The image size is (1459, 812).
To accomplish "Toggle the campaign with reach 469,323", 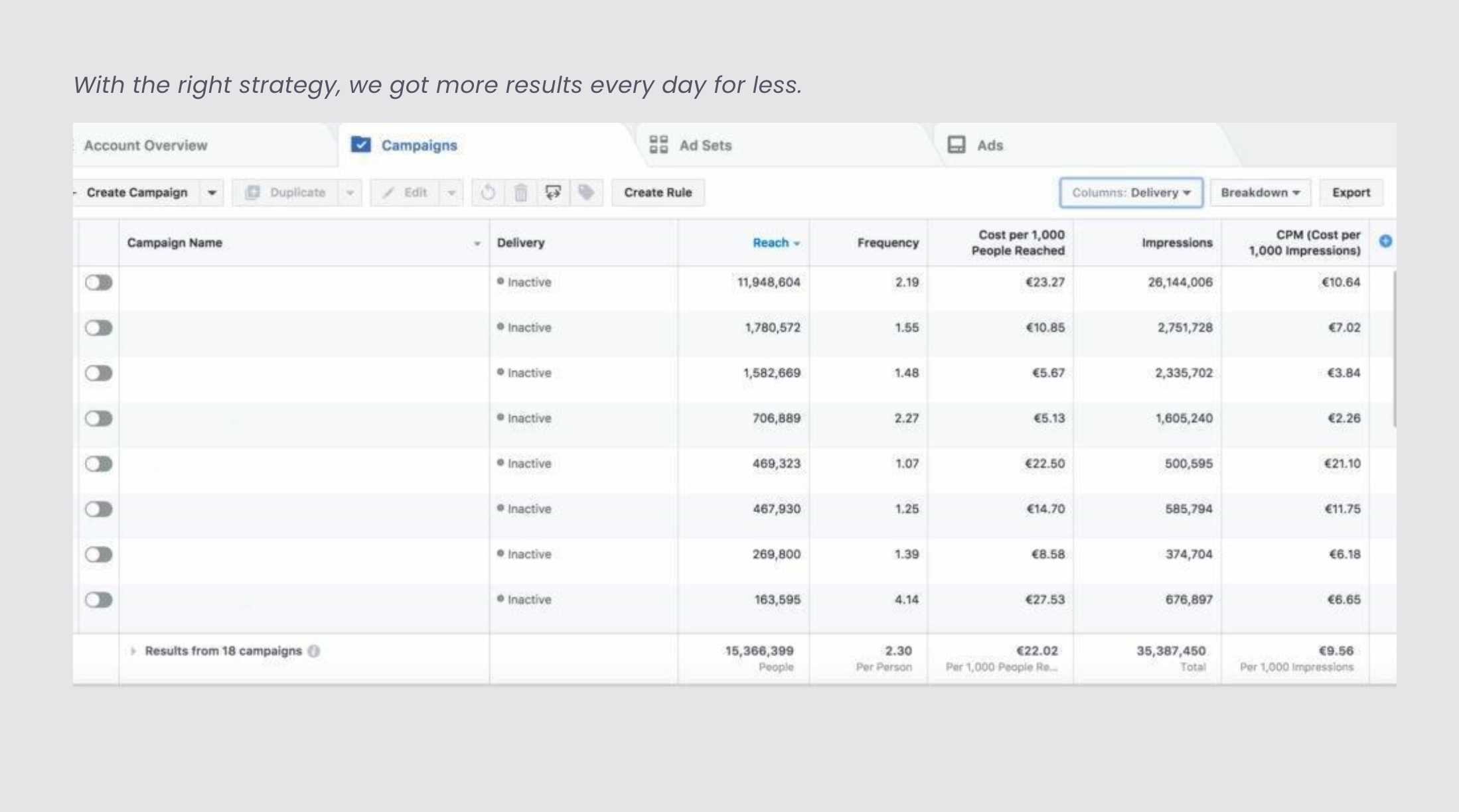I will point(98,464).
